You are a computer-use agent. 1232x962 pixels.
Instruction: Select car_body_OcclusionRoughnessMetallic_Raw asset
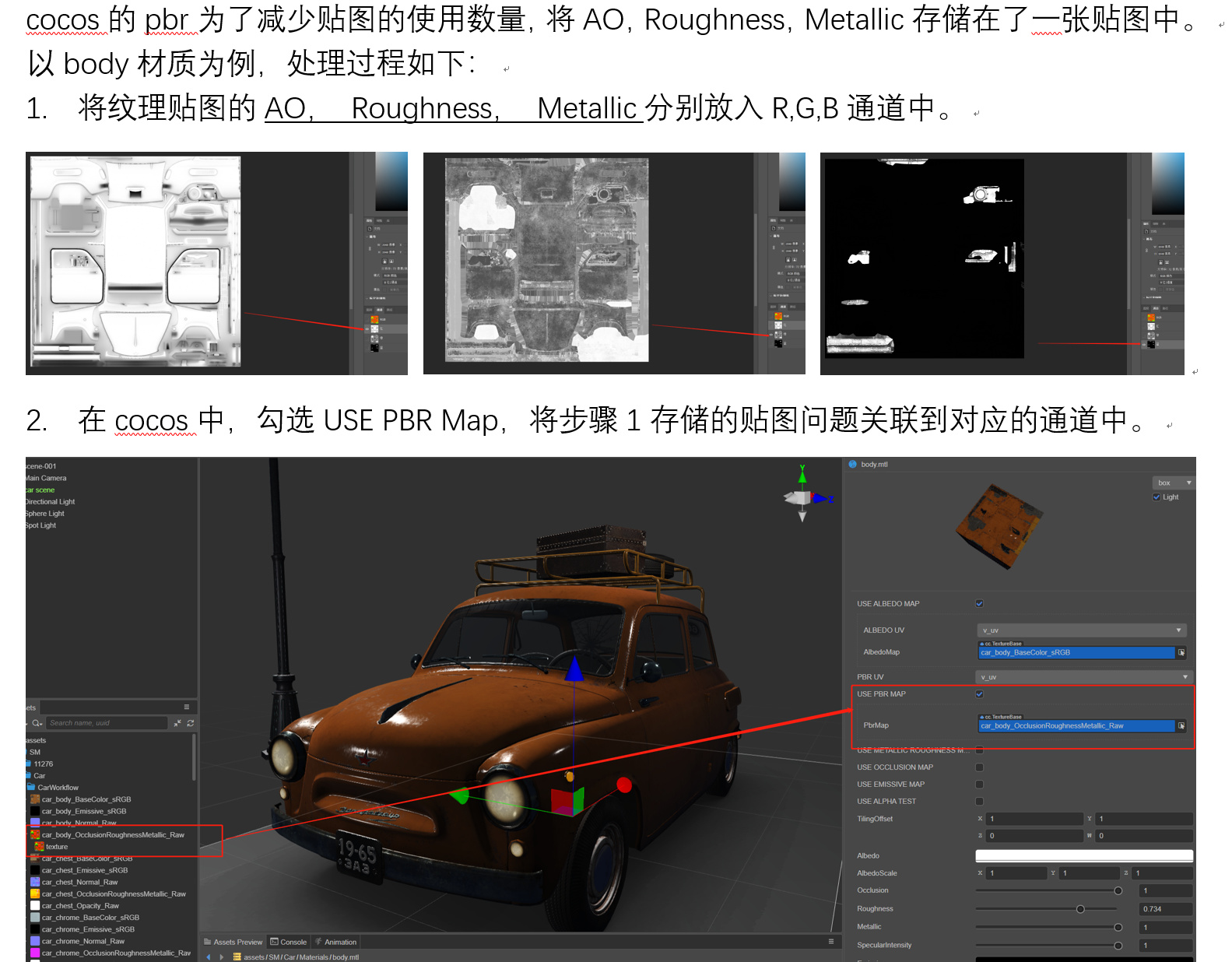112,834
